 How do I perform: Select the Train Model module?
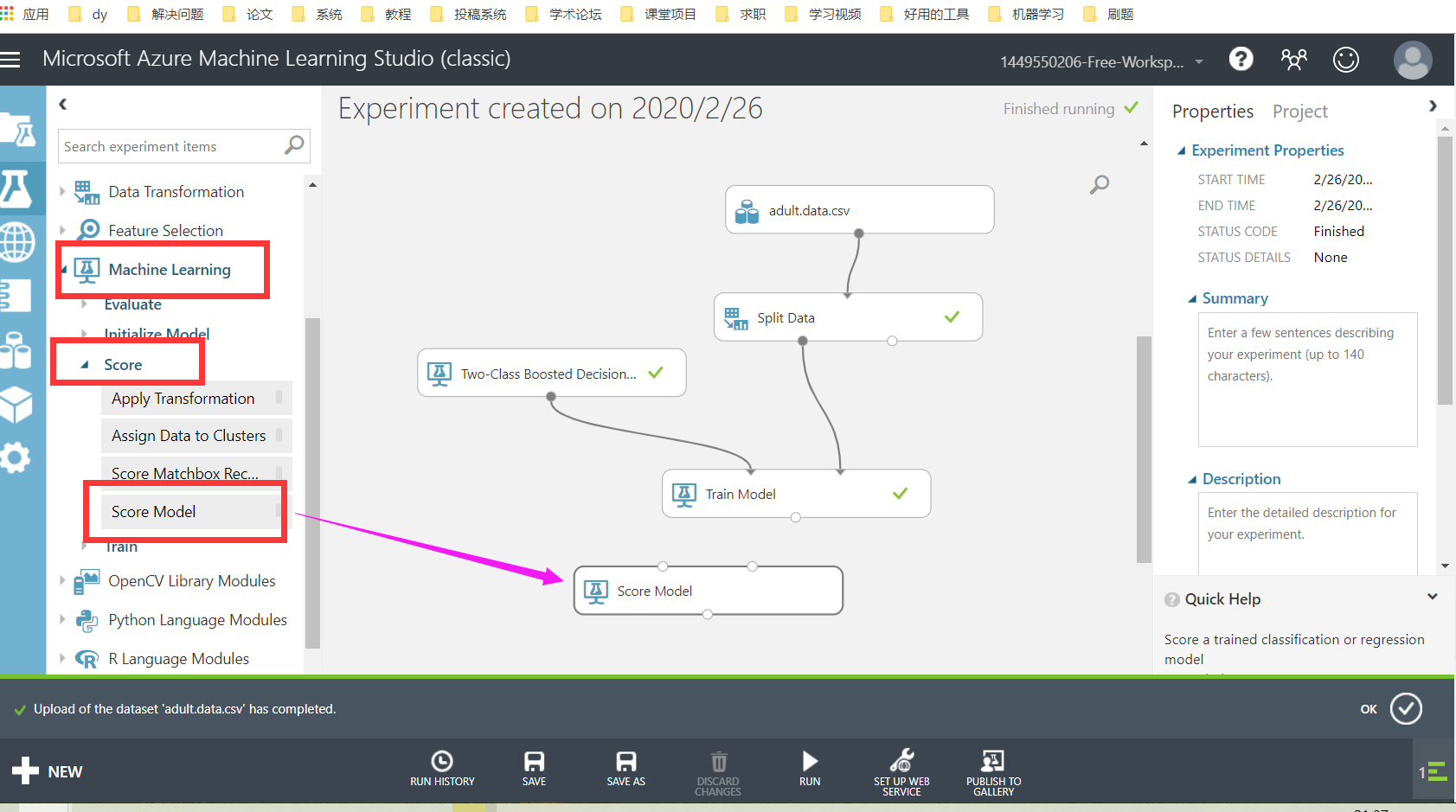[796, 494]
